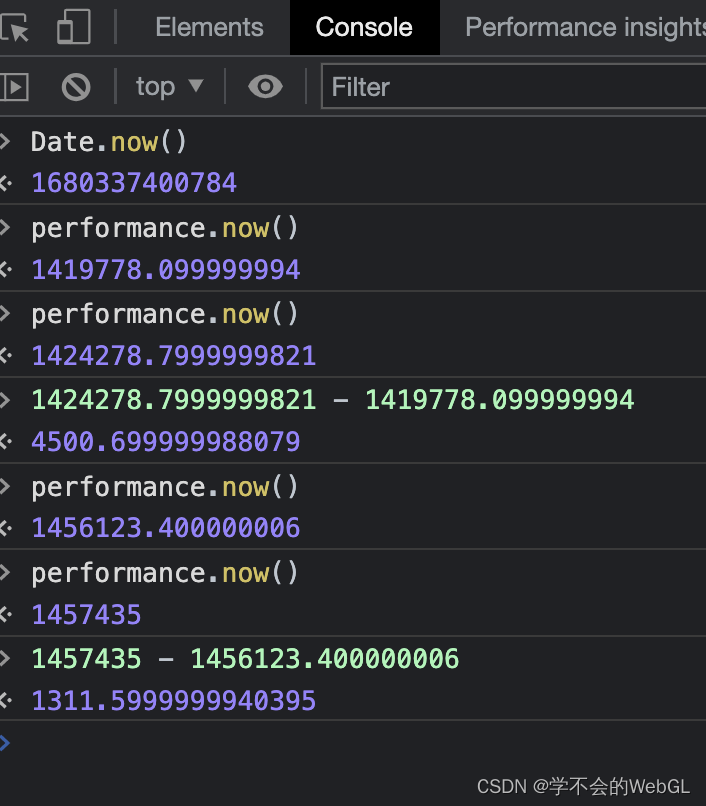This screenshot has width=706, height=806.
Task: Toggle the device toolbar icon
Action: 74,26
